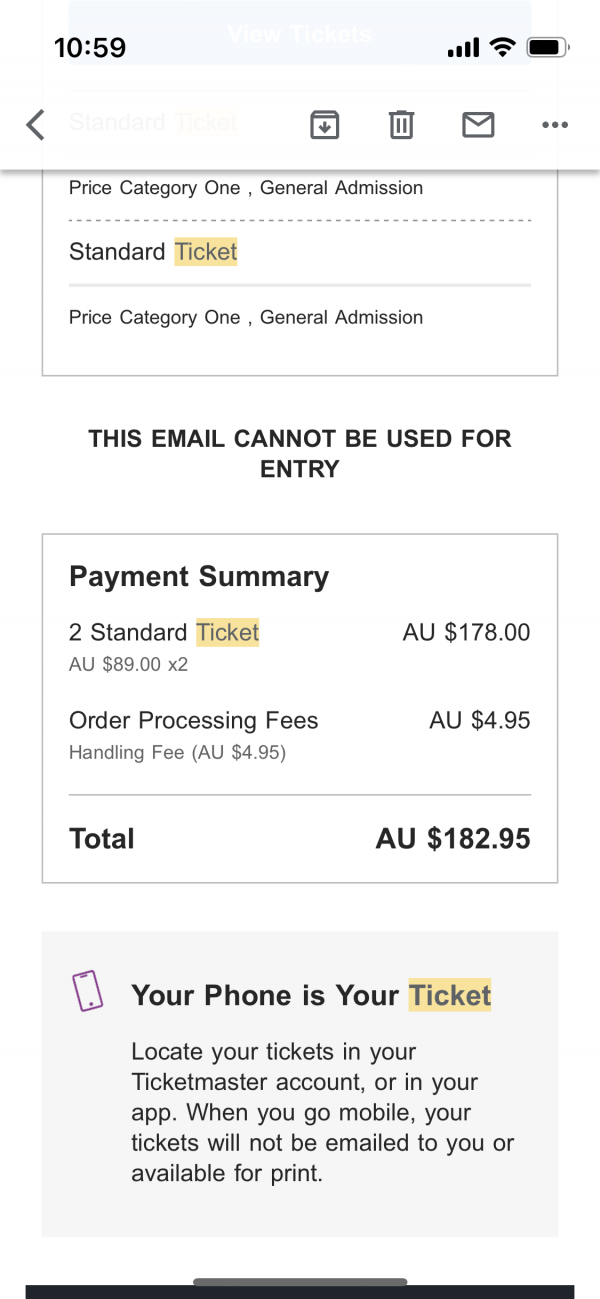Tap the 10:59 clock in status bar
This screenshot has height=1299, width=600.
(x=90, y=47)
